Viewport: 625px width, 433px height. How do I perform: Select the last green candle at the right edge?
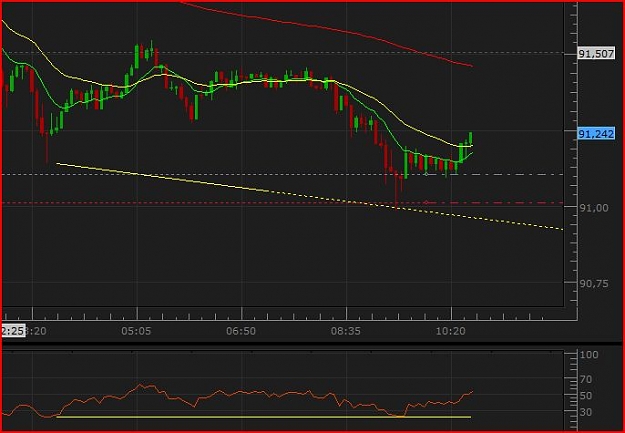471,138
